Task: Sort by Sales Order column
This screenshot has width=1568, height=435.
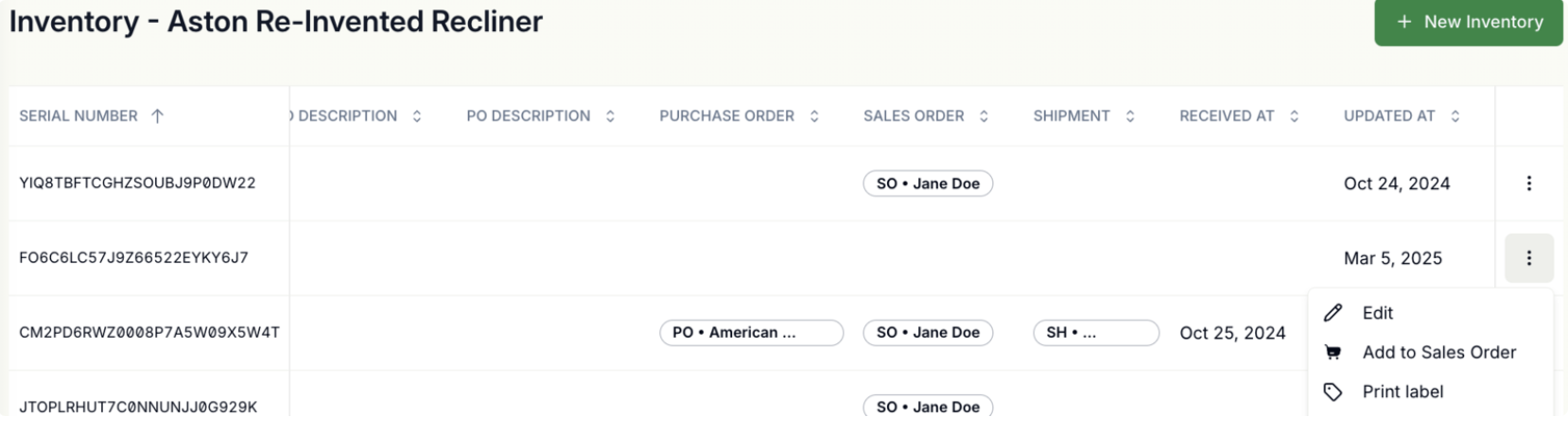Action: click(x=984, y=116)
